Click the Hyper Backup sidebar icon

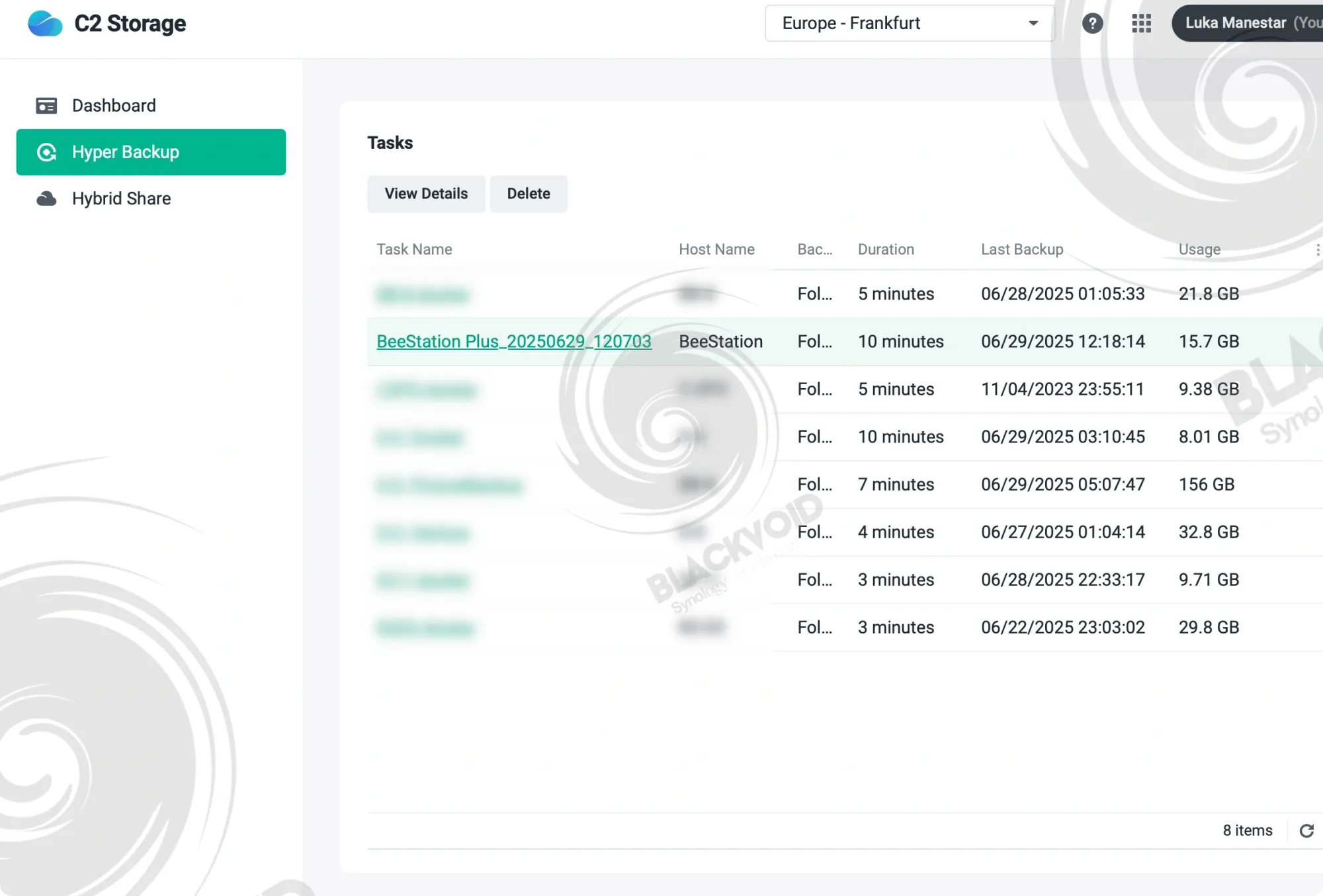click(46, 152)
